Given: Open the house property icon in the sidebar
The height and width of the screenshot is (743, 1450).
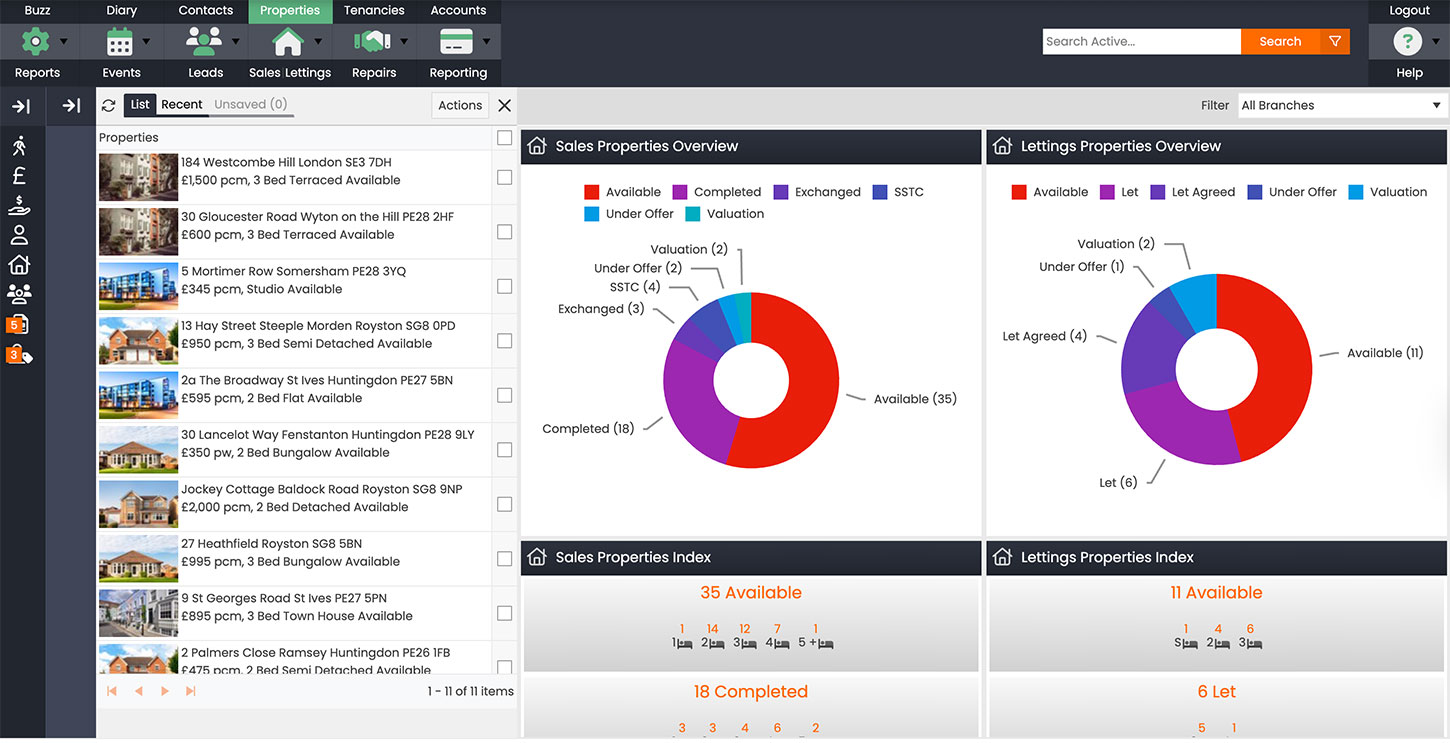Looking at the screenshot, I should point(20,265).
